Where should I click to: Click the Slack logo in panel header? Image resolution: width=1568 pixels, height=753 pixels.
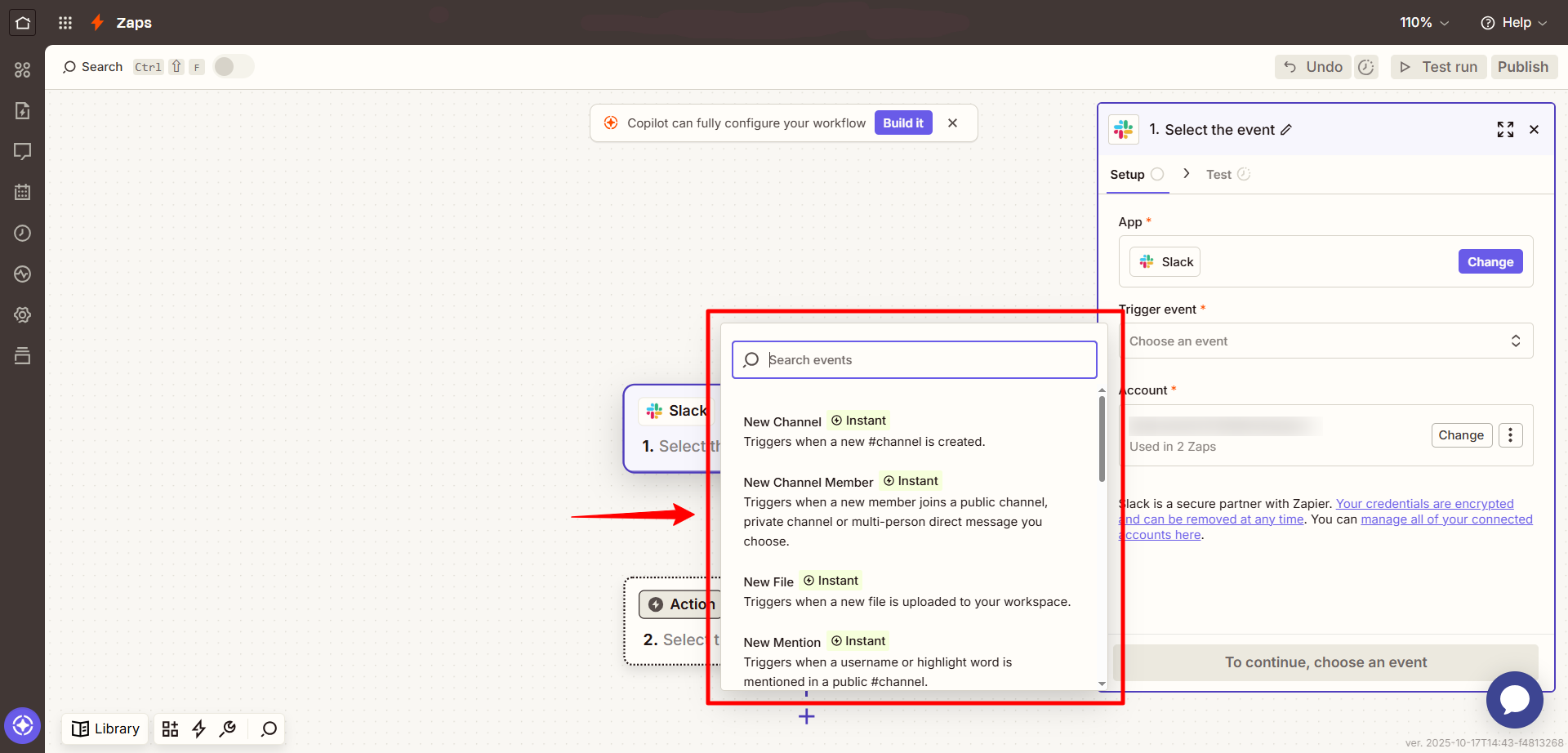click(x=1124, y=130)
